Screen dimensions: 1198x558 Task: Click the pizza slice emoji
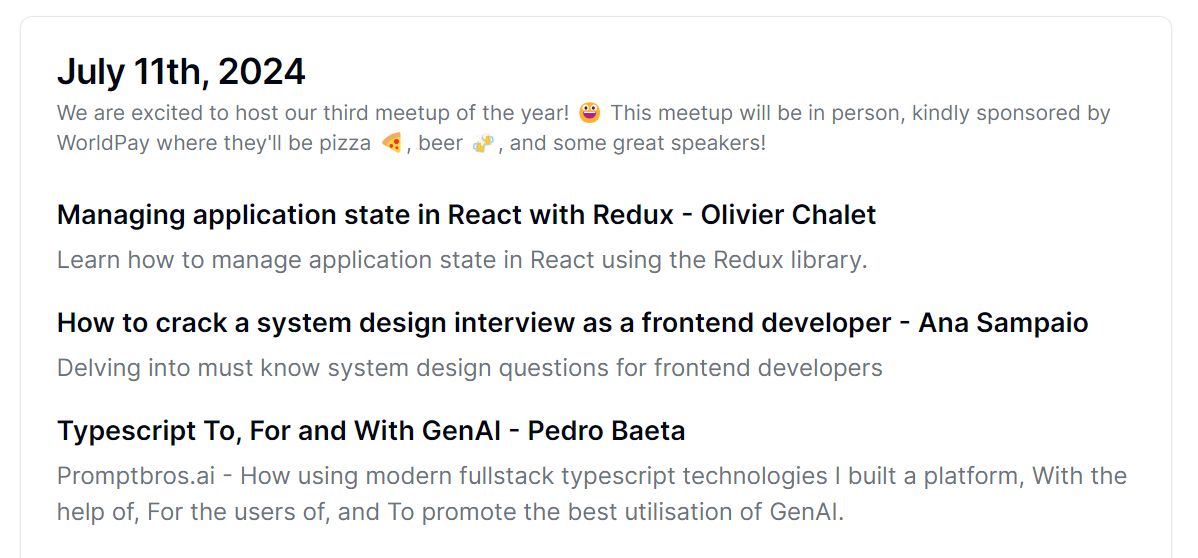391,143
